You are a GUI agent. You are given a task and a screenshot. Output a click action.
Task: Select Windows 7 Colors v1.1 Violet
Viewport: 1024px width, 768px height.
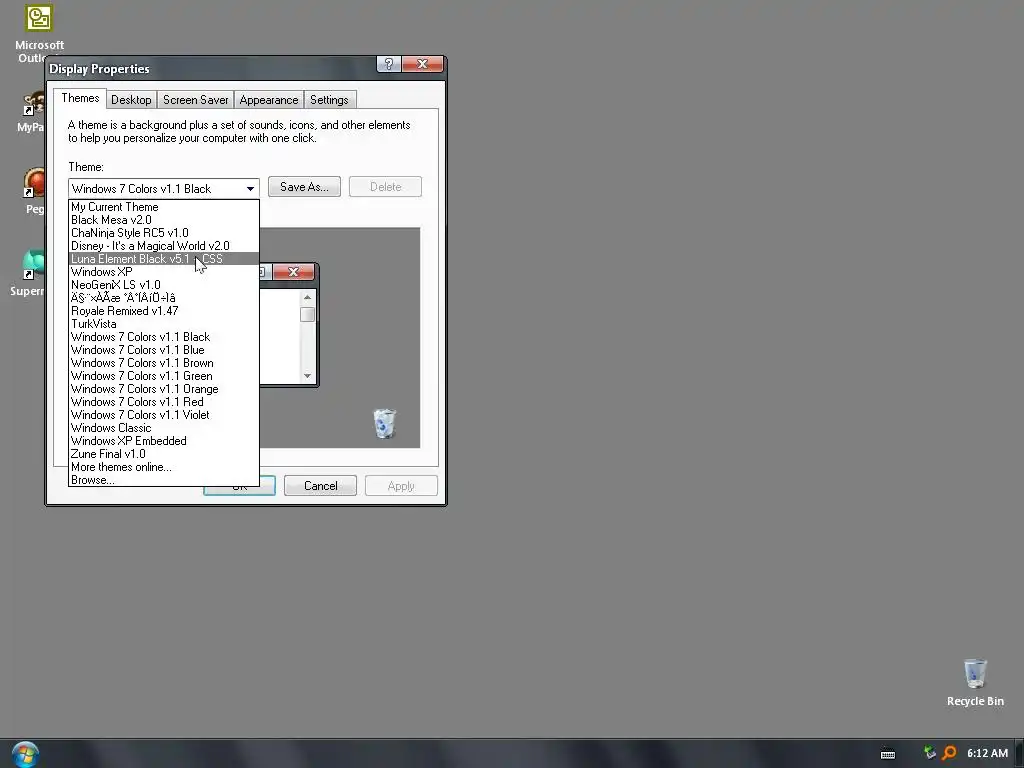tap(164, 415)
